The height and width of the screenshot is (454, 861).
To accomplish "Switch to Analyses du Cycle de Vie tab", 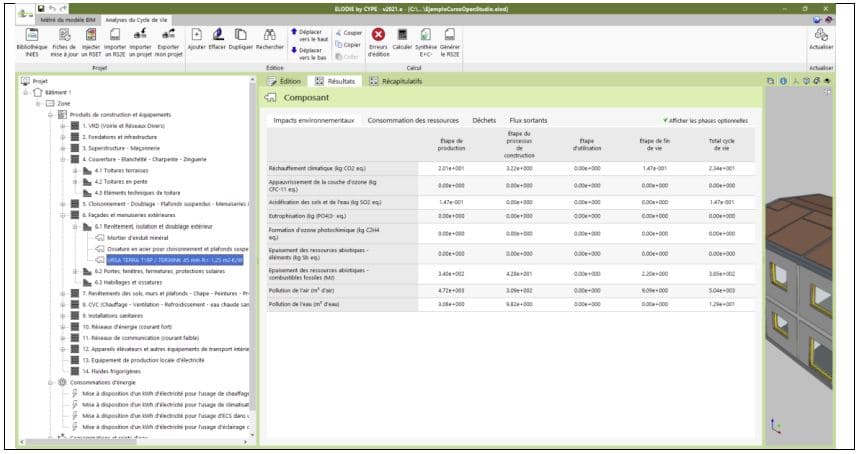I will 136,20.
